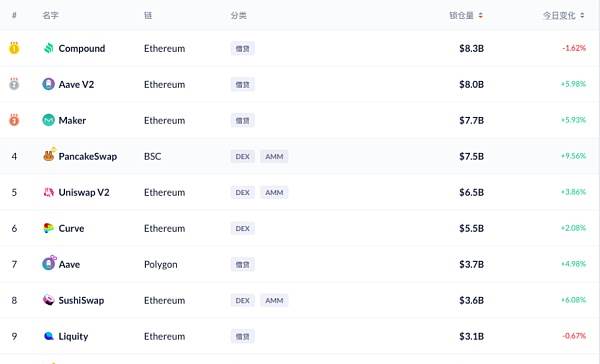Viewport: 600px width, 364px height.
Task: Sort by today's change column arrows
Action: 582,15
